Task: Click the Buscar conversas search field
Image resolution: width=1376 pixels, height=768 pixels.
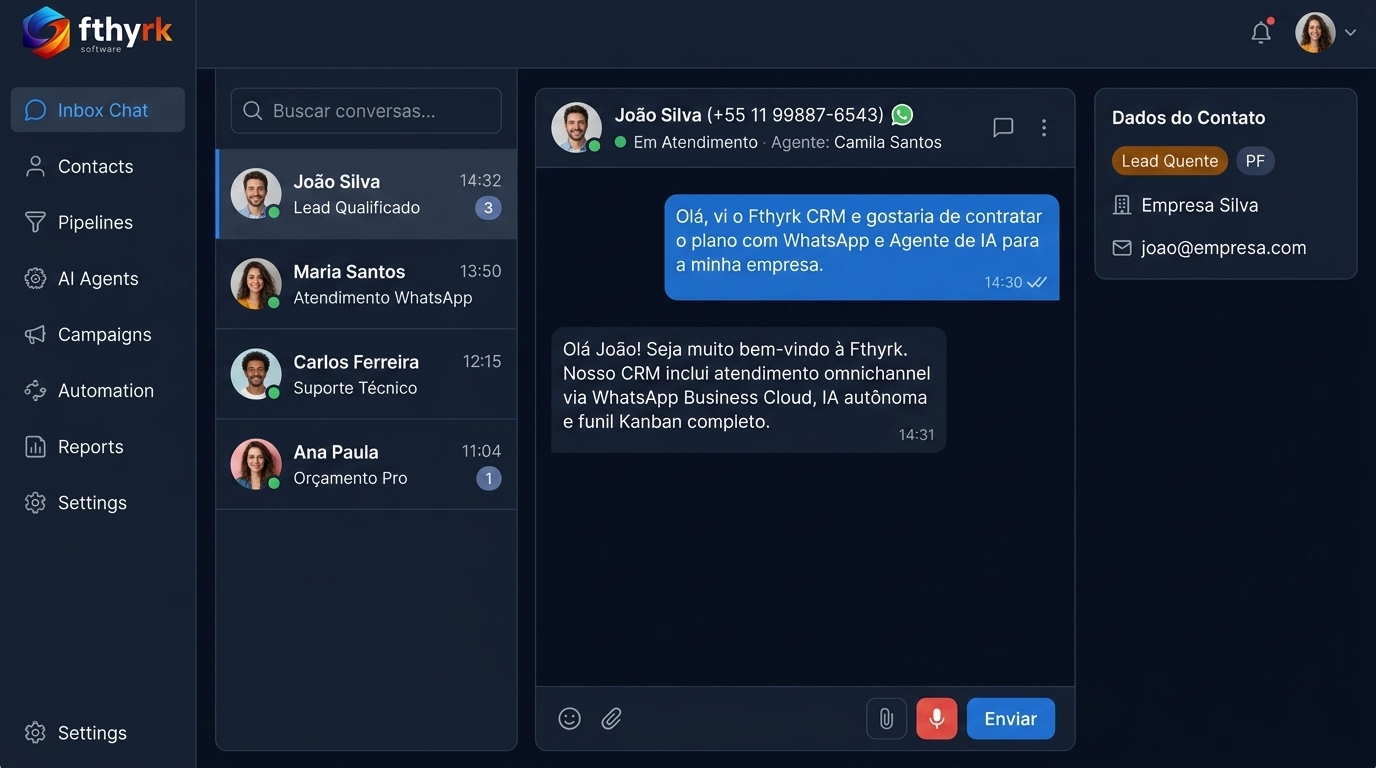Action: click(x=366, y=110)
